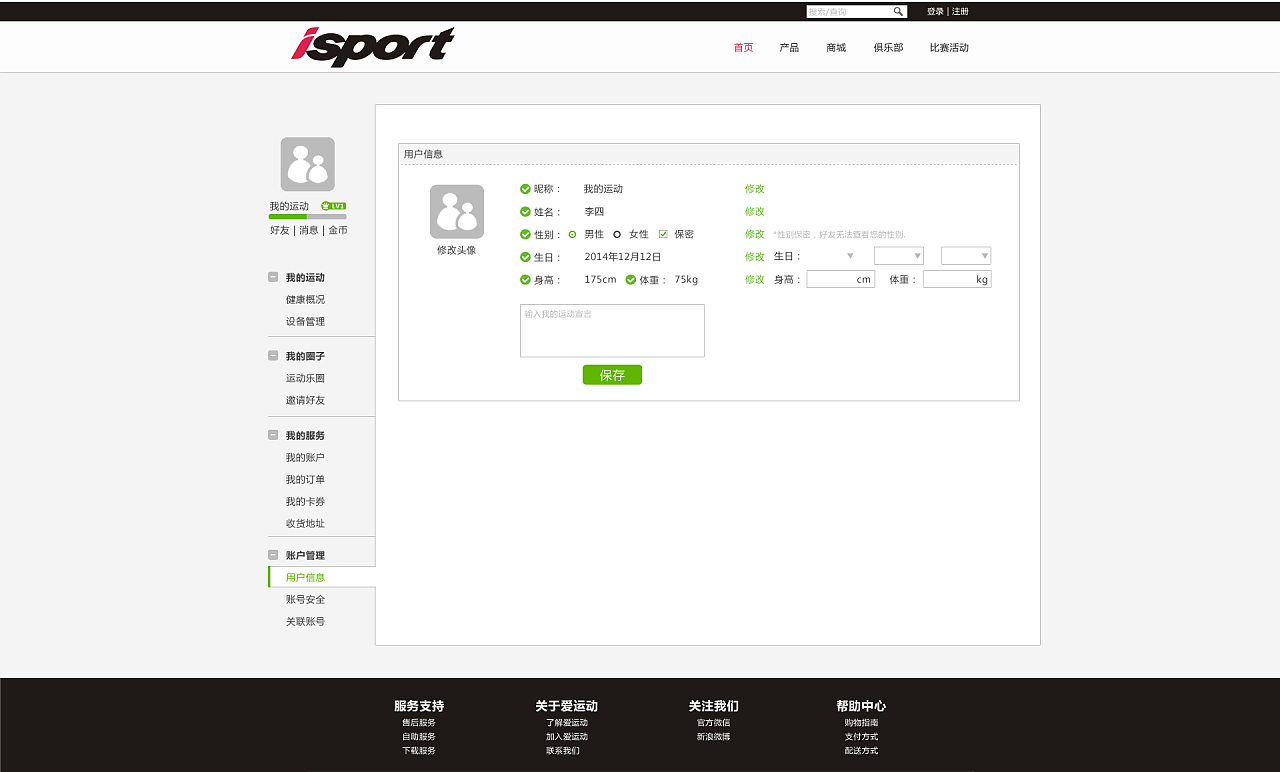Open 金币 under the profile

click(338, 230)
